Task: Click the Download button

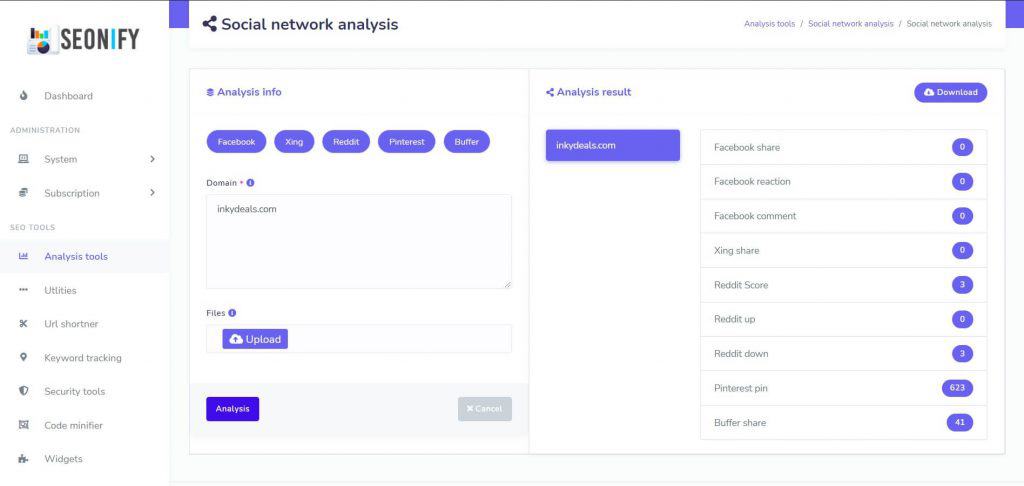Action: tap(950, 92)
